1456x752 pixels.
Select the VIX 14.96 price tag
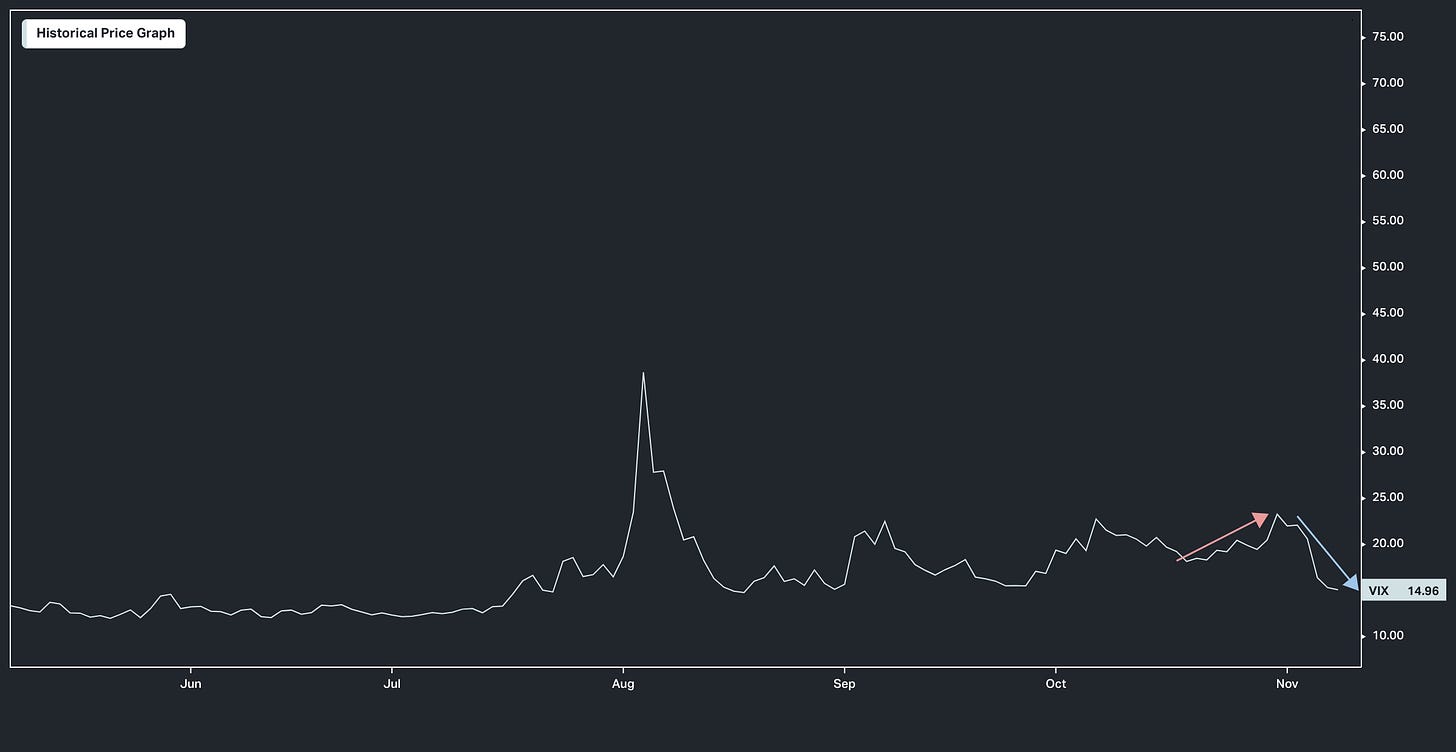[1403, 591]
